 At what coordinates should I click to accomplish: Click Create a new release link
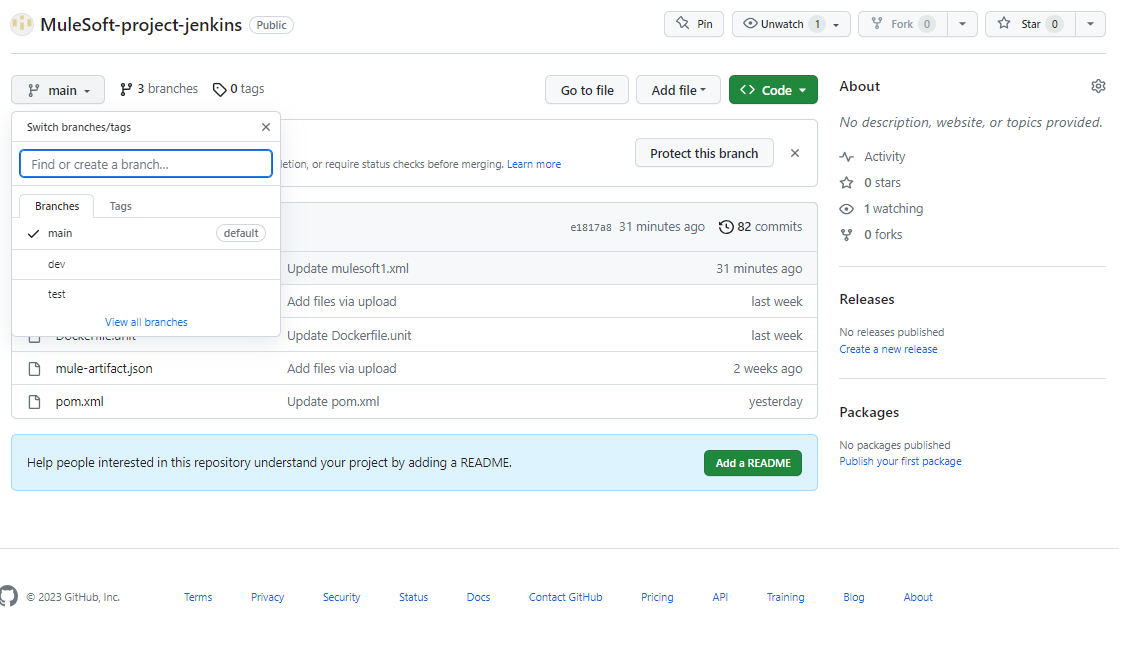[888, 349]
